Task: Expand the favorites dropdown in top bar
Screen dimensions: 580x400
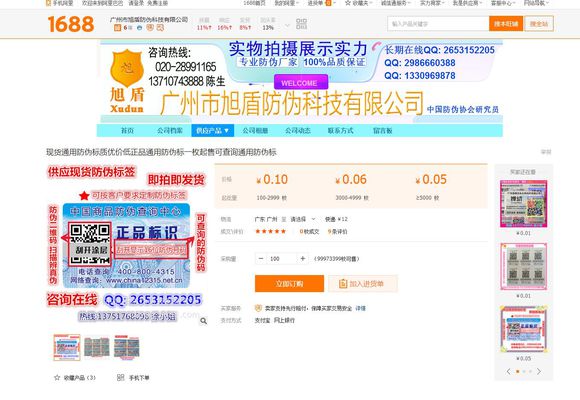Action: (371, 3)
